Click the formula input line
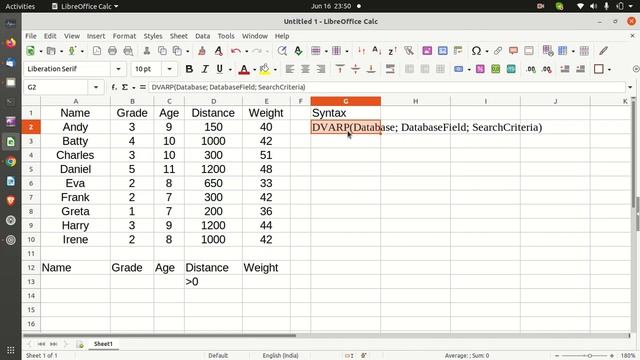Viewport: 640px width, 360px height. 387,87
